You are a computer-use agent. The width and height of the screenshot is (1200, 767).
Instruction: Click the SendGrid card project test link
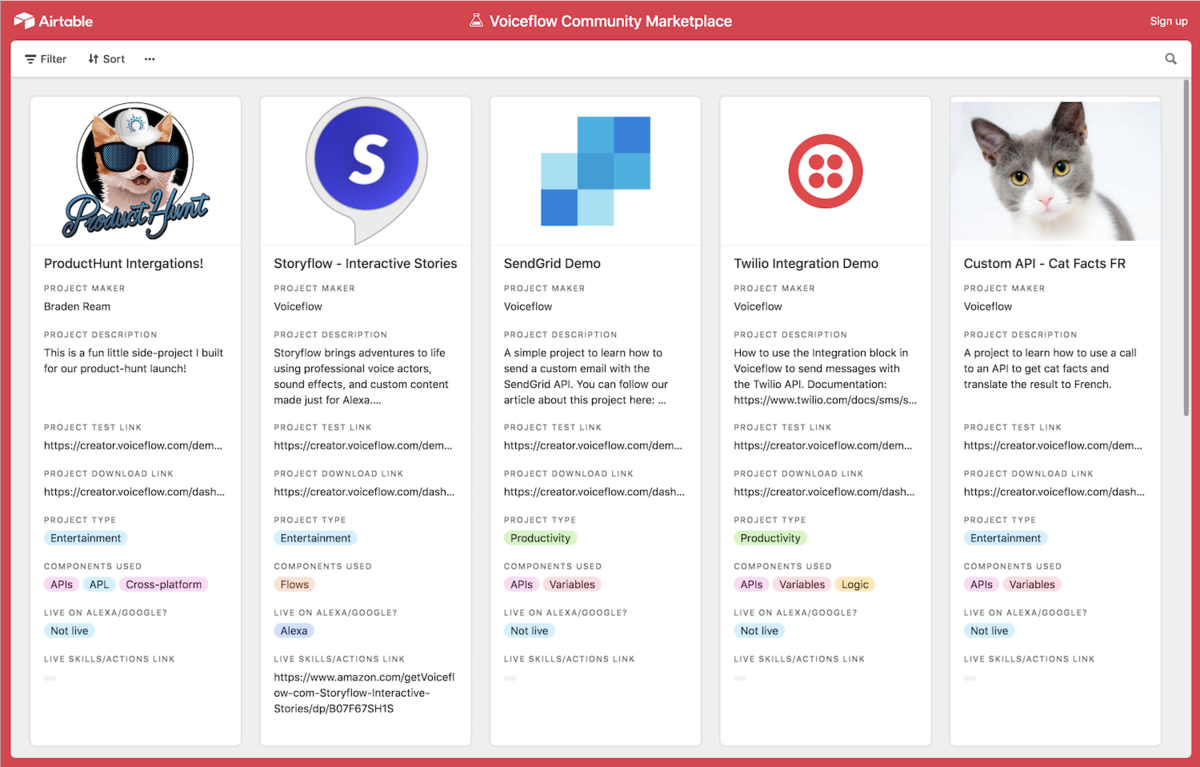[594, 446]
